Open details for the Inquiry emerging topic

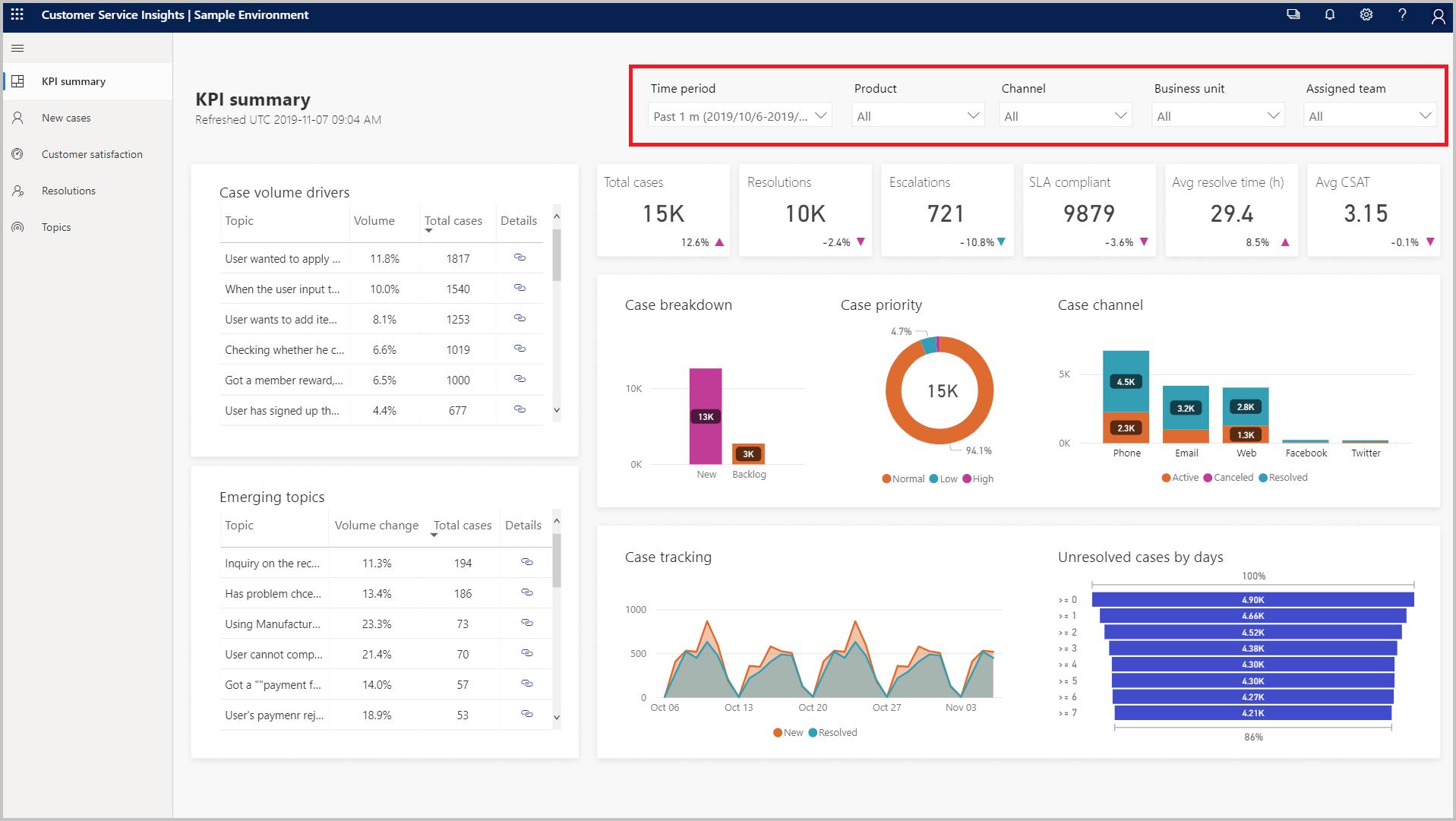526,563
